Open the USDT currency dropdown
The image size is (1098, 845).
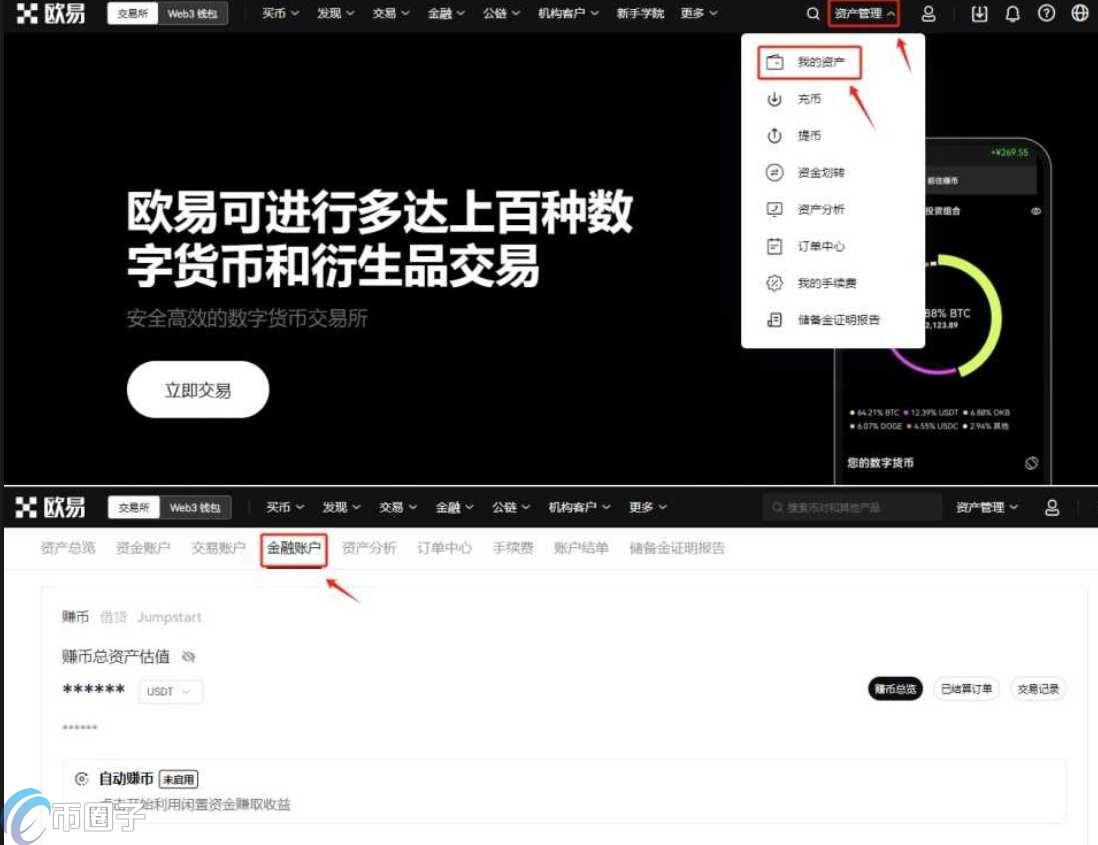169,691
